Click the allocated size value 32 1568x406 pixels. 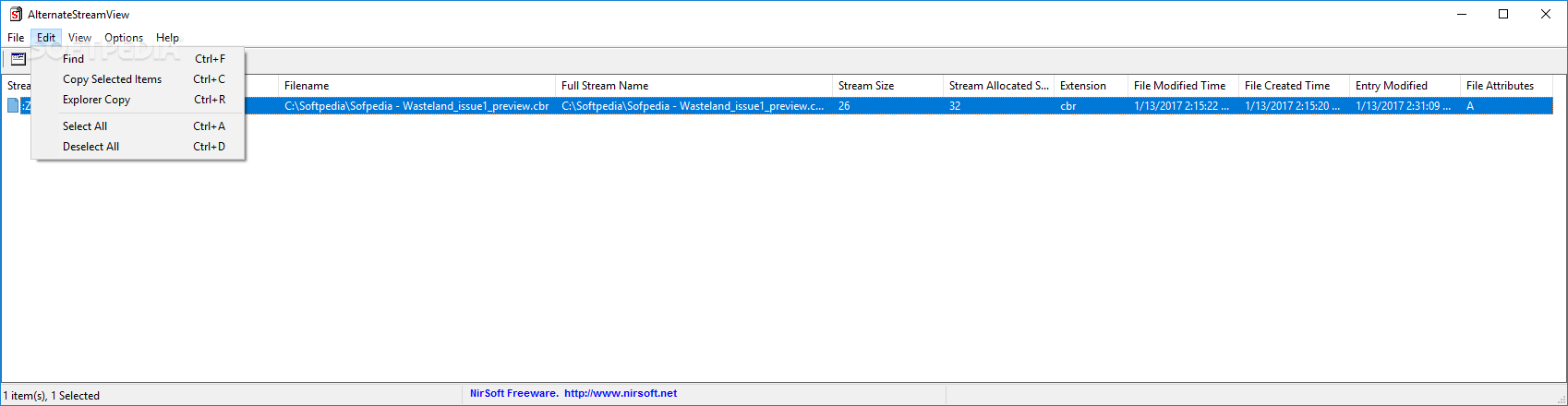point(955,106)
